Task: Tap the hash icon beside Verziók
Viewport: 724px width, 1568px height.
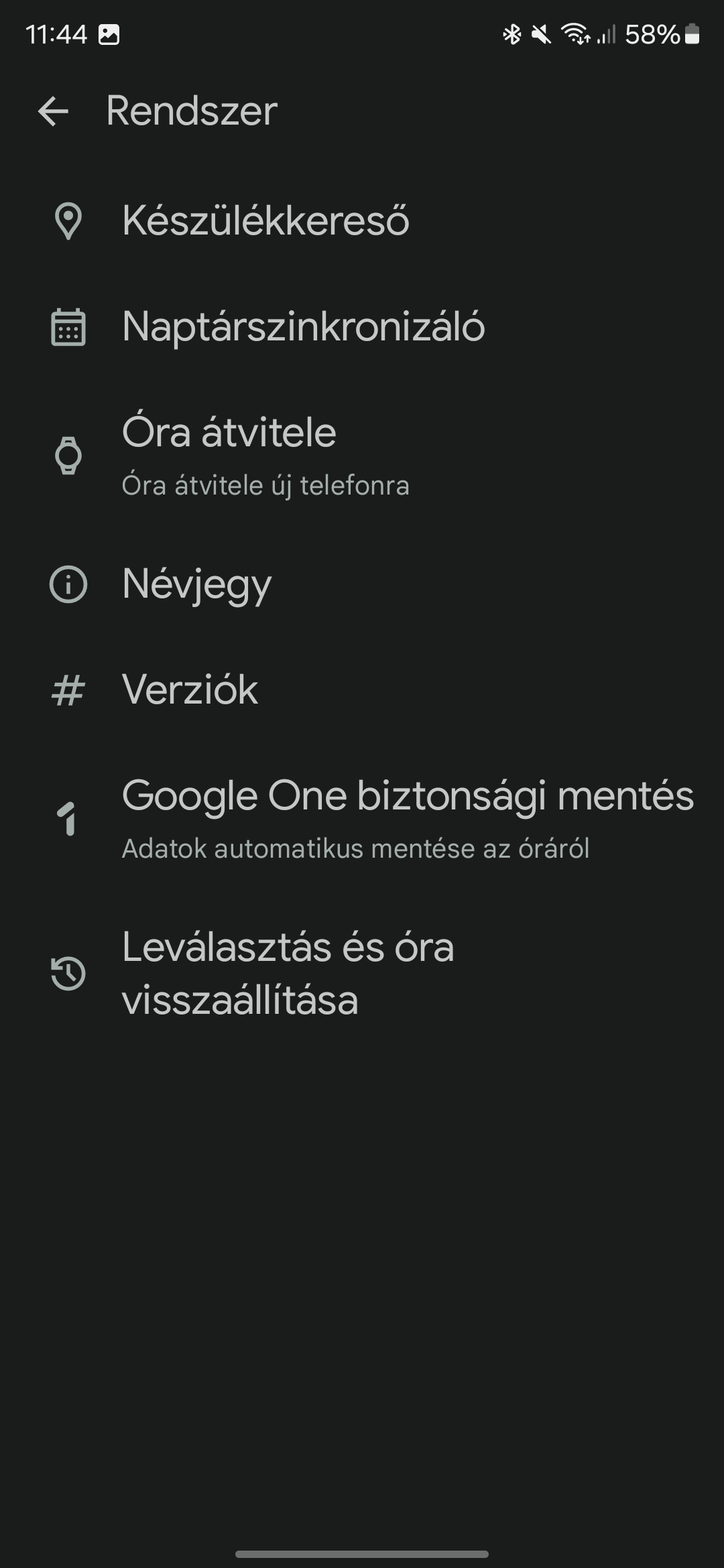Action: (68, 690)
